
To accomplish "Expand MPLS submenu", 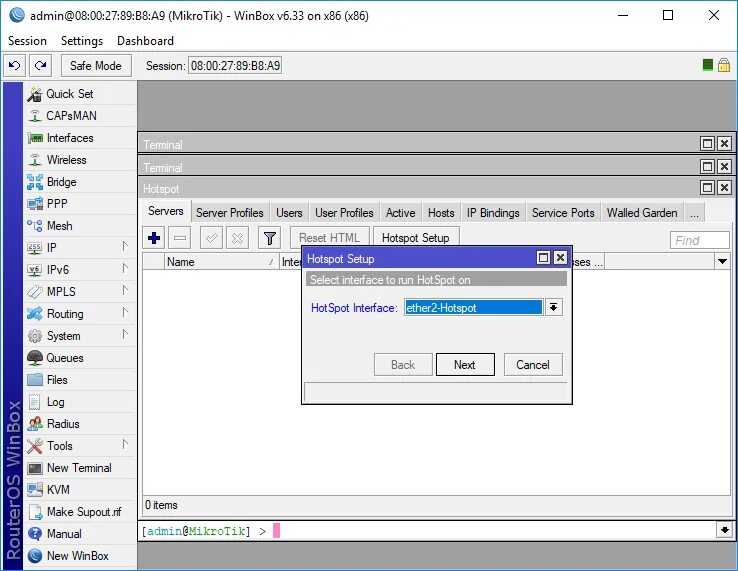I will click(125, 290).
